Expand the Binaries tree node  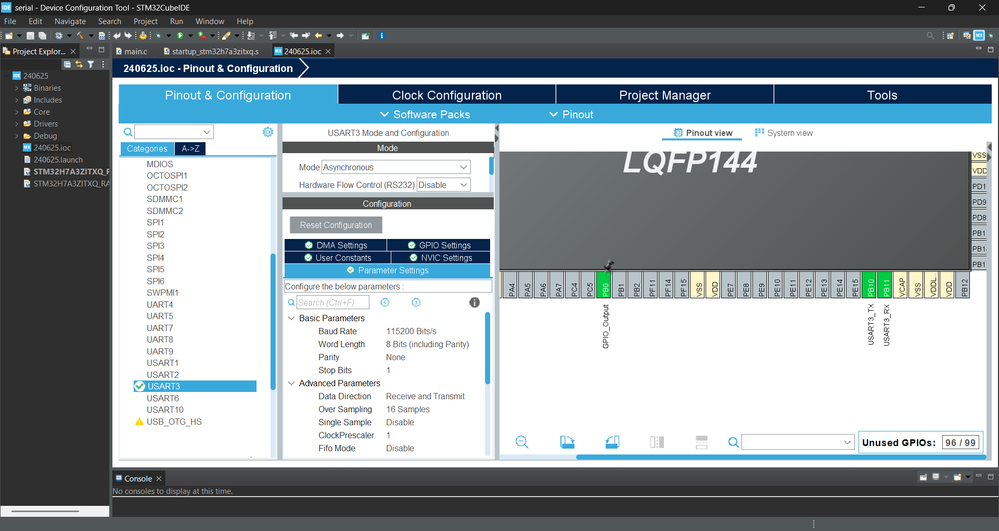pos(17,88)
